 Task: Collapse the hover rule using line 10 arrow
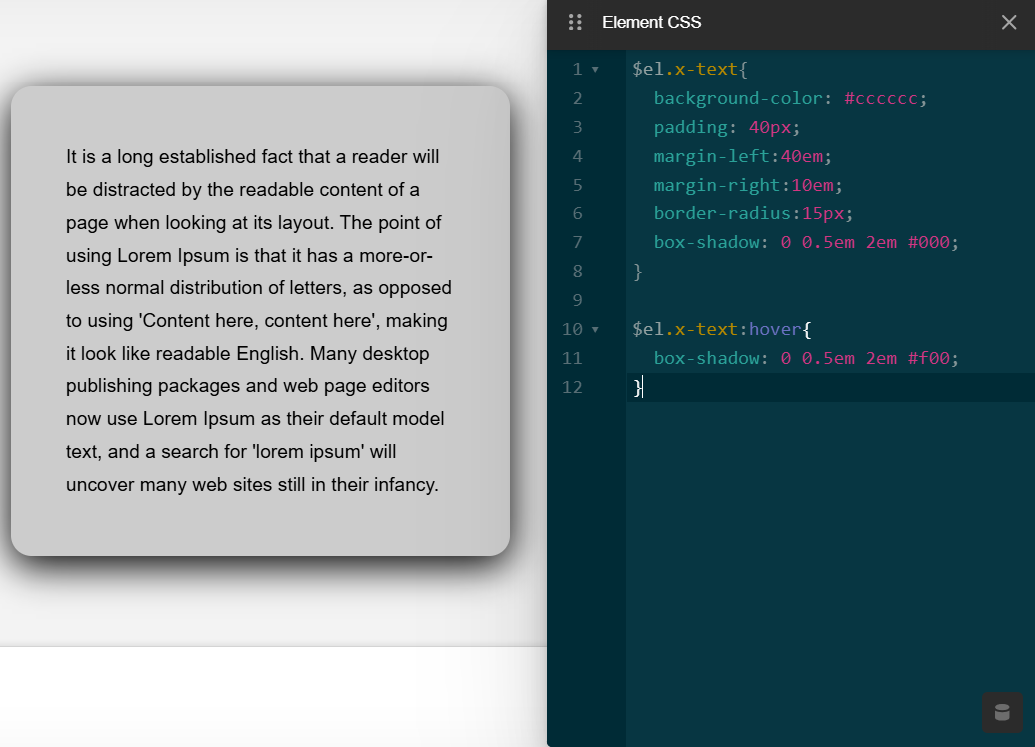595,329
